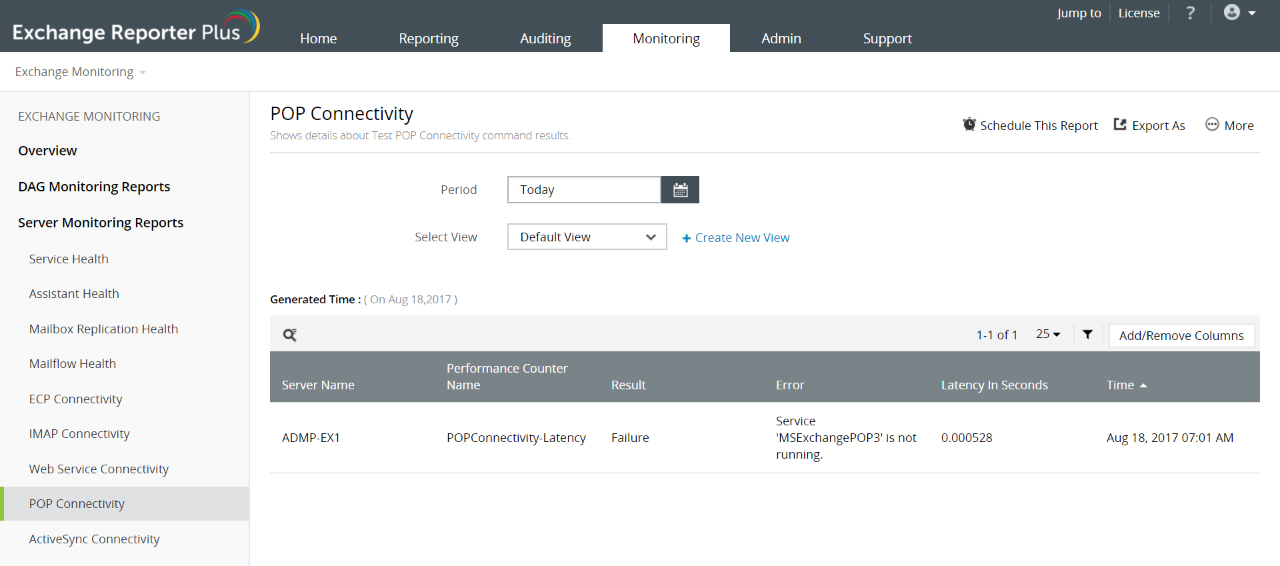Click the Add/Remove Columns button
Image resolution: width=1280 pixels, height=566 pixels.
(1181, 335)
